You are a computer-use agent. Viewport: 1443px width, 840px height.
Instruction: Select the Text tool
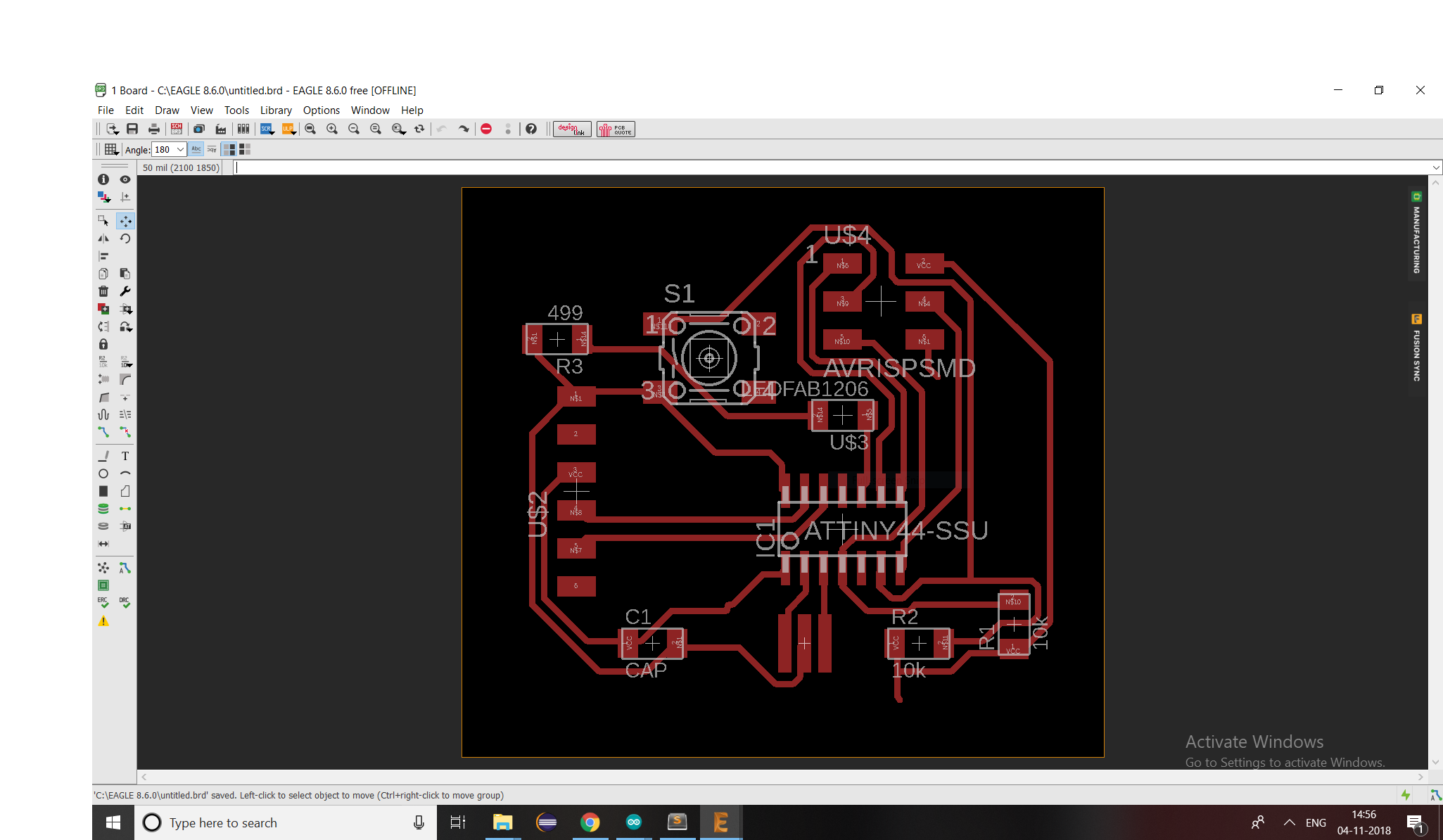(125, 456)
